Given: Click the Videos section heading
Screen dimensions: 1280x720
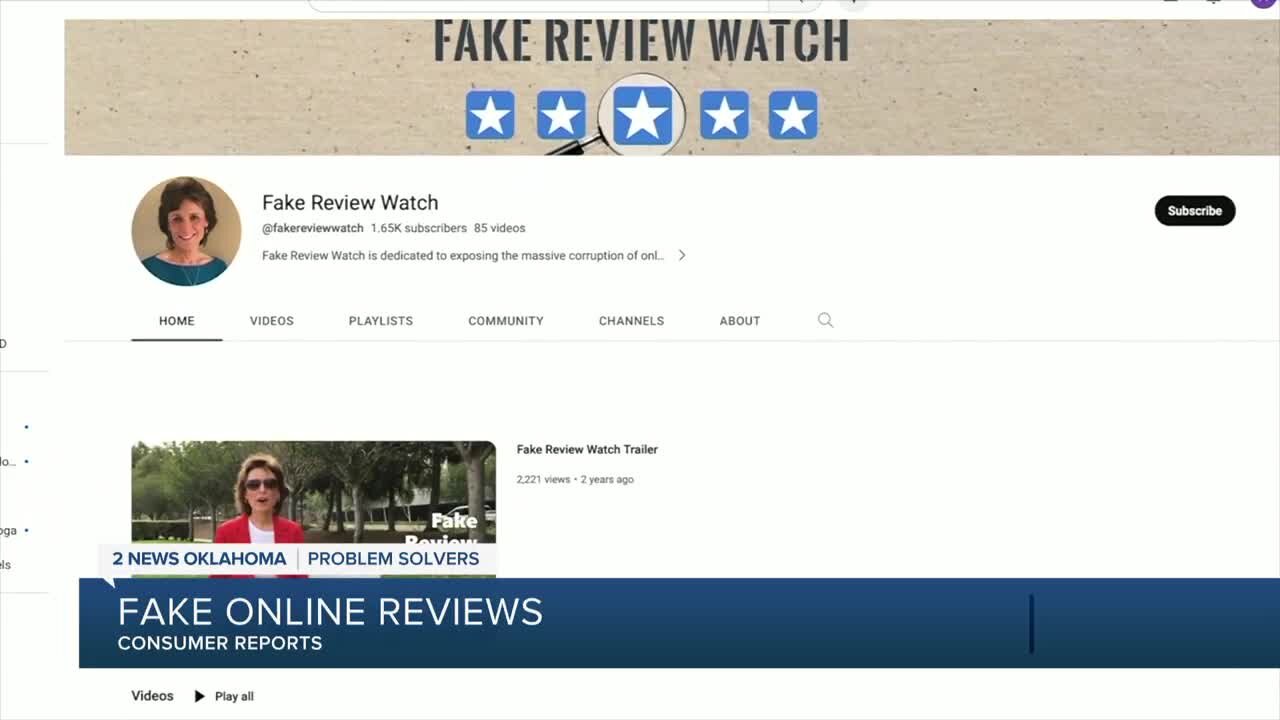Looking at the screenshot, I should (152, 696).
